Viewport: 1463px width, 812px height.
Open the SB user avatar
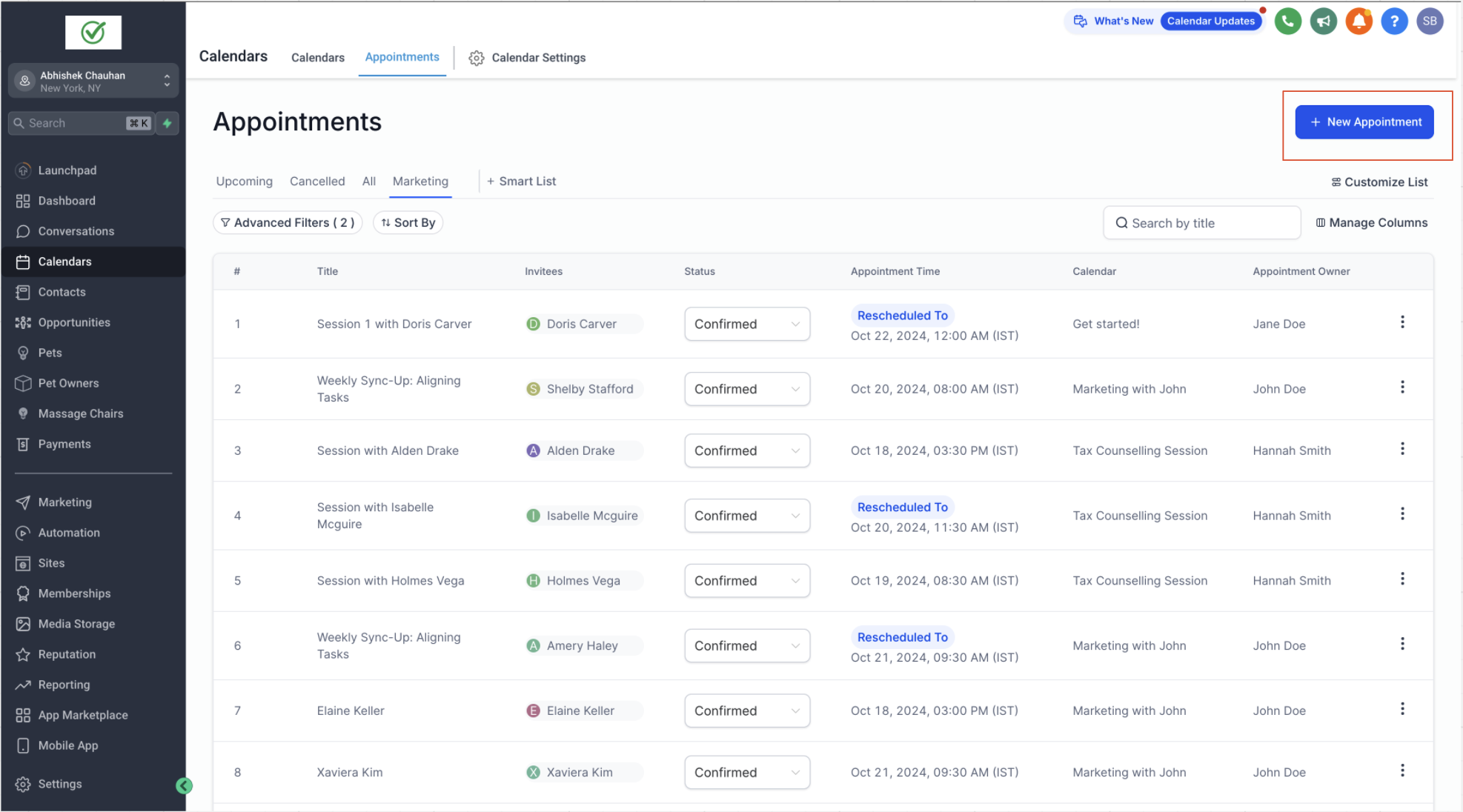coord(1430,21)
